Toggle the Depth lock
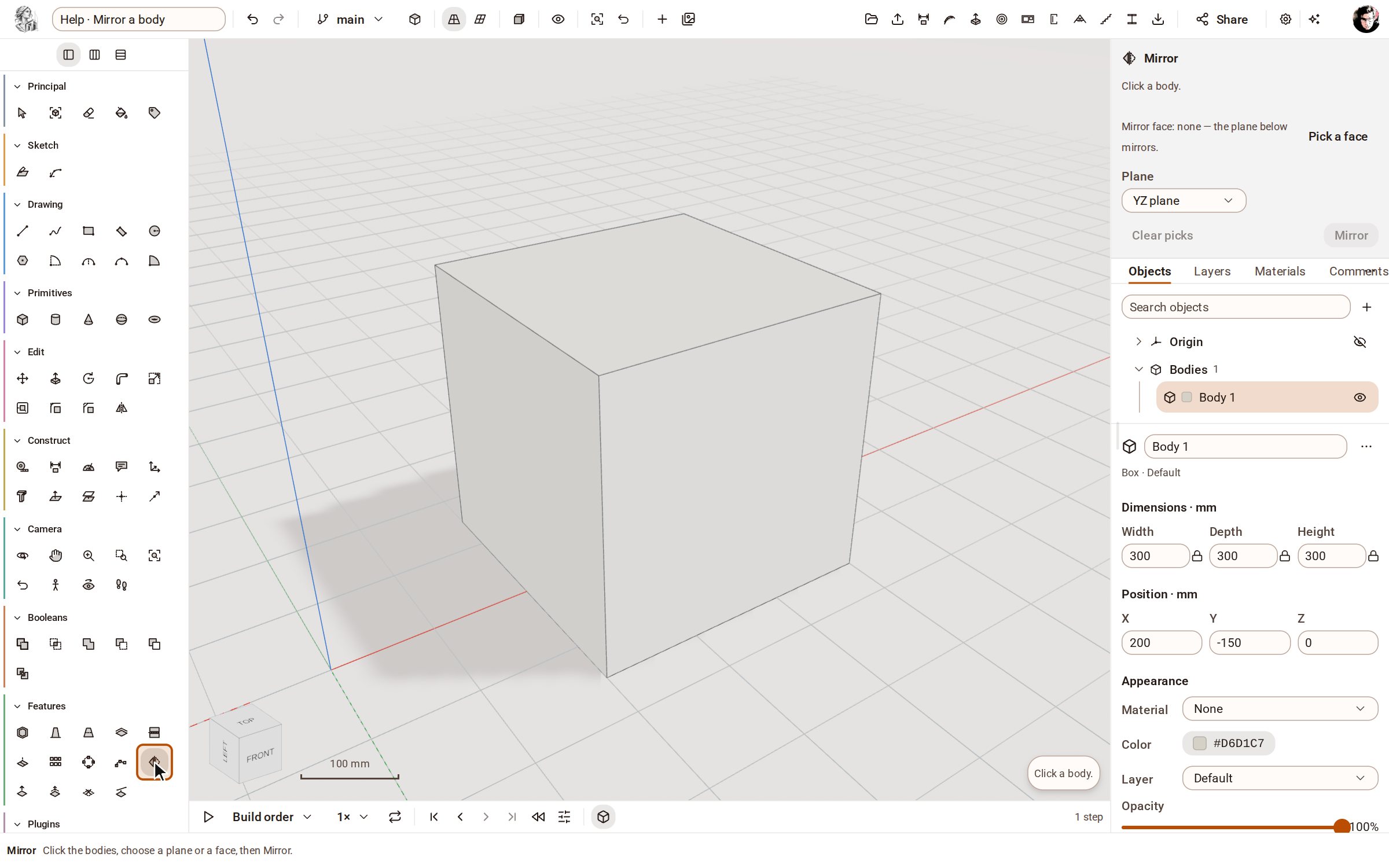 1285,556
